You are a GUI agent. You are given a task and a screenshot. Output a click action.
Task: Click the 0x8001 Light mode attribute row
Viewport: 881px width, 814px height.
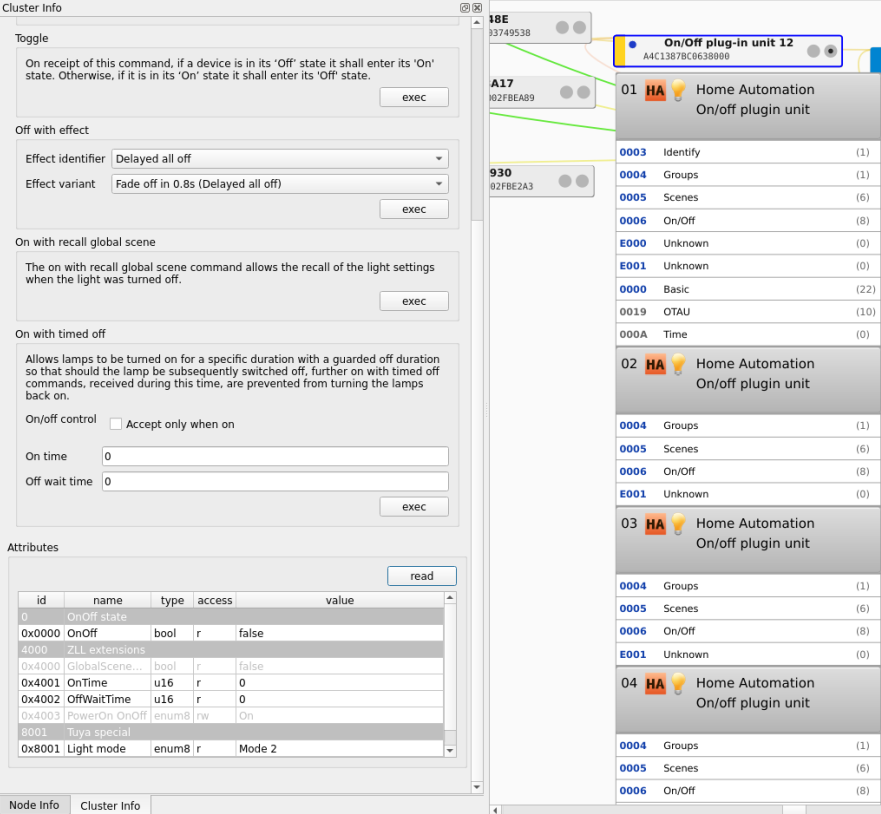(x=231, y=749)
